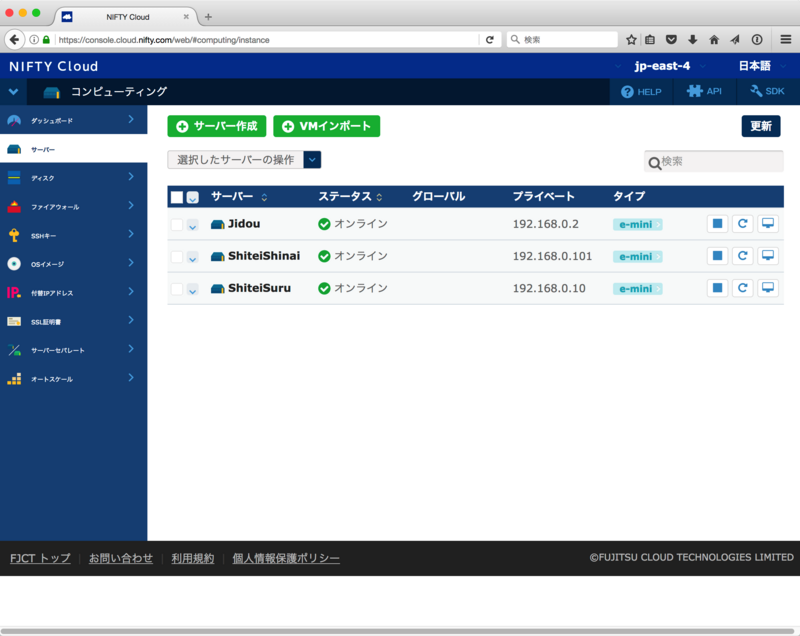
Task: Open the SSL証明書 section
Action: click(x=70, y=322)
